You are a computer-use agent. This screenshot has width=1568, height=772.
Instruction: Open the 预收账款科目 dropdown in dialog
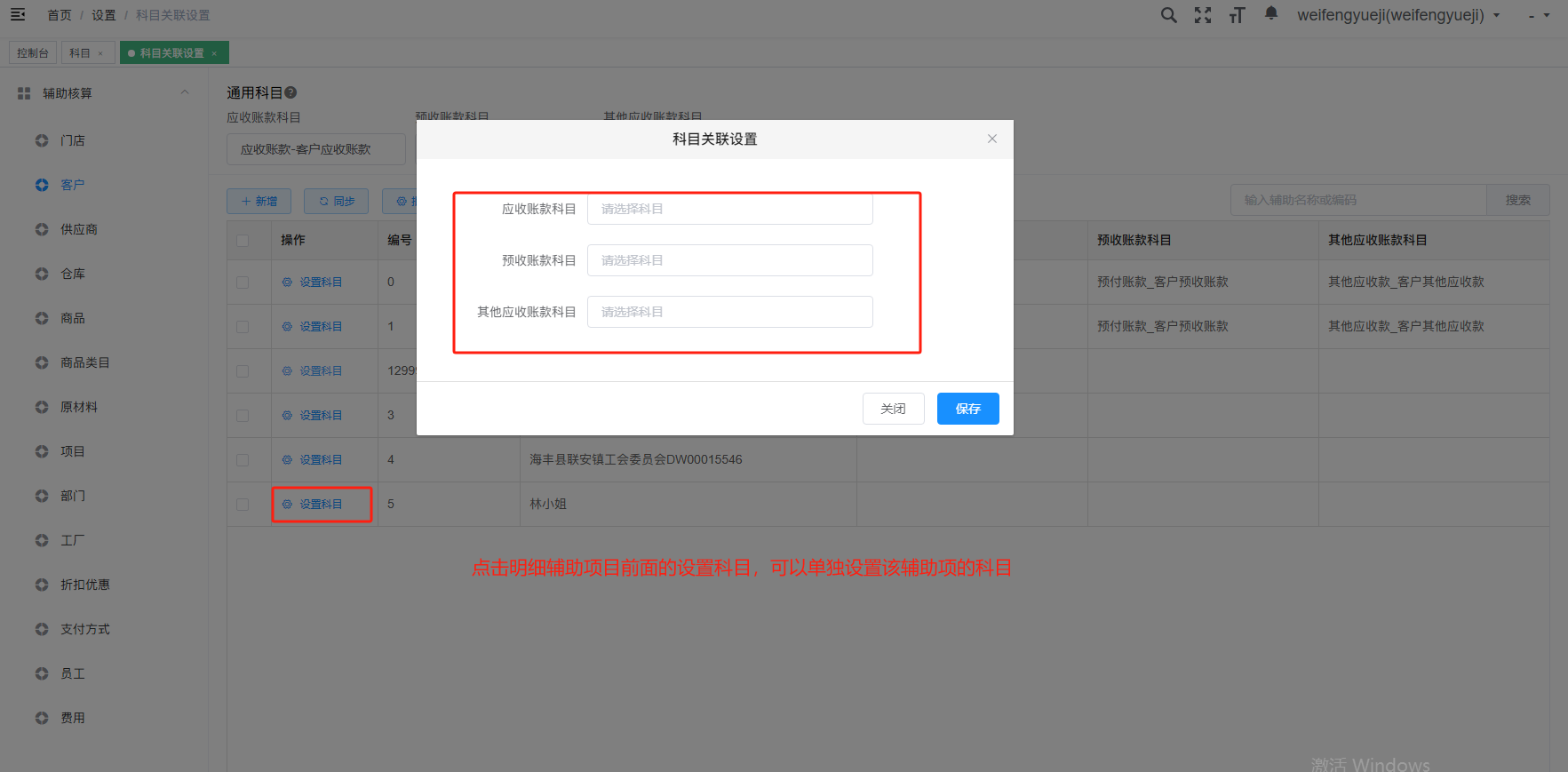[729, 260]
